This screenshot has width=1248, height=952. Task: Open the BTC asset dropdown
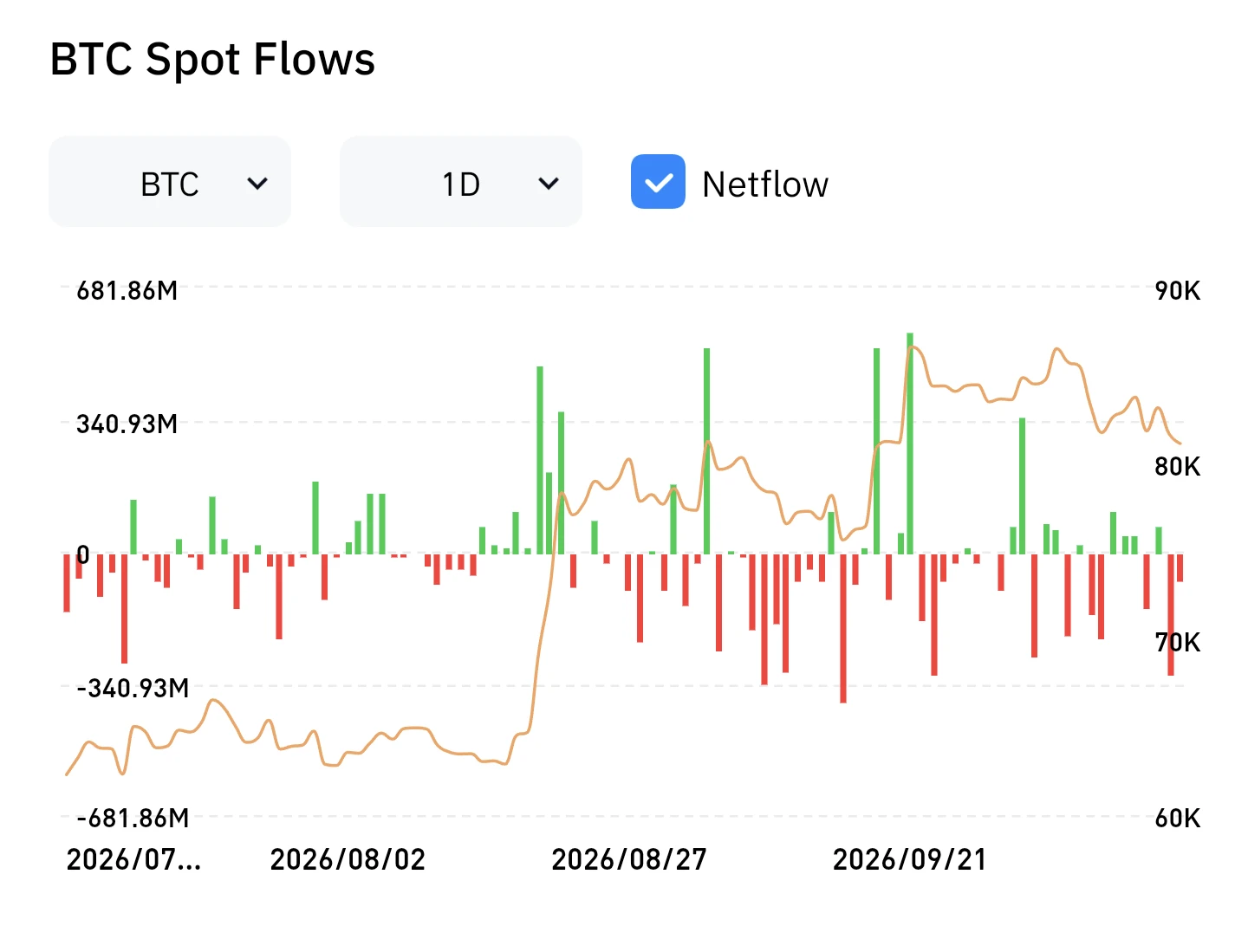click(170, 182)
